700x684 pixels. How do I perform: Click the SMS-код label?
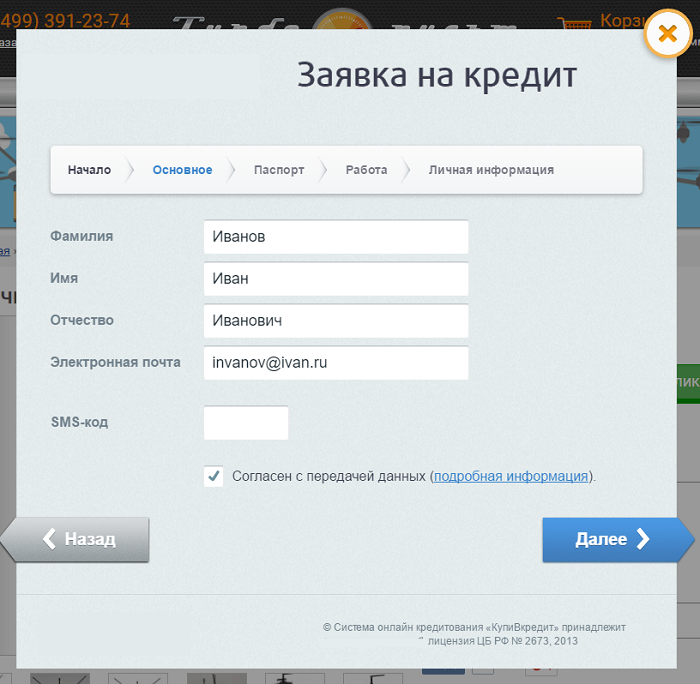pyautogui.click(x=79, y=422)
